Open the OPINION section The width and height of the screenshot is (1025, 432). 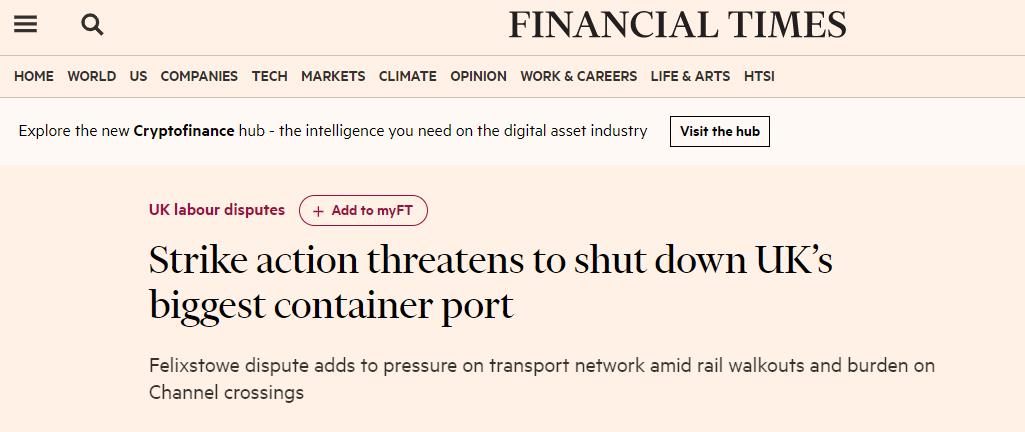479,76
